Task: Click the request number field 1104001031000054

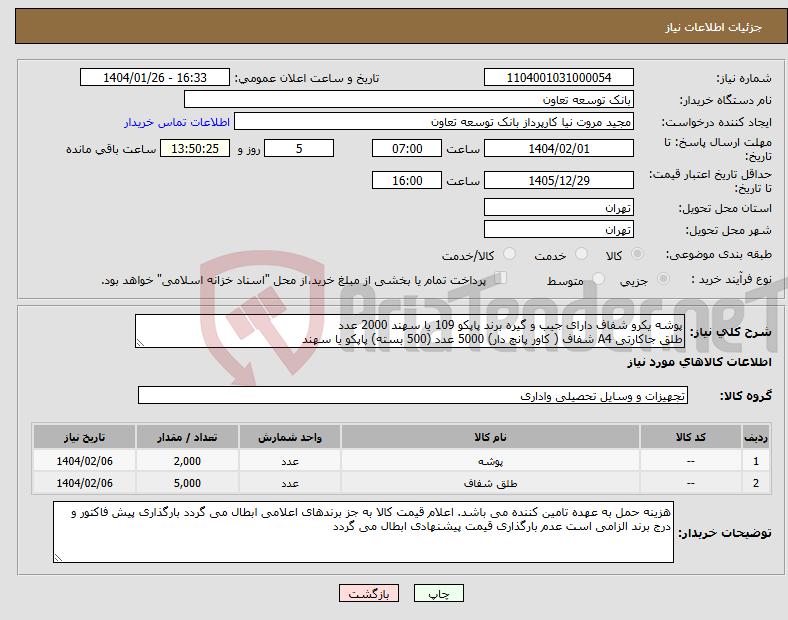Action: (558, 77)
